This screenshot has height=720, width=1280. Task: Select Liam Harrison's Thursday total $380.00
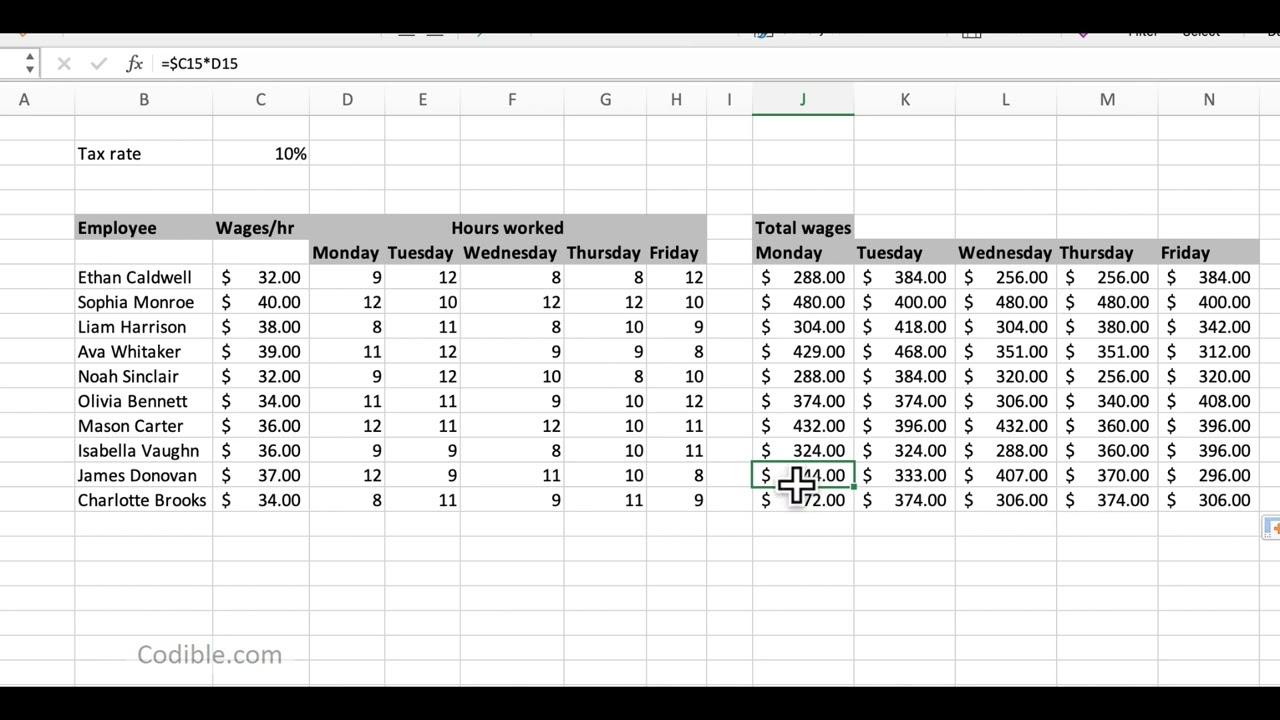click(1107, 327)
